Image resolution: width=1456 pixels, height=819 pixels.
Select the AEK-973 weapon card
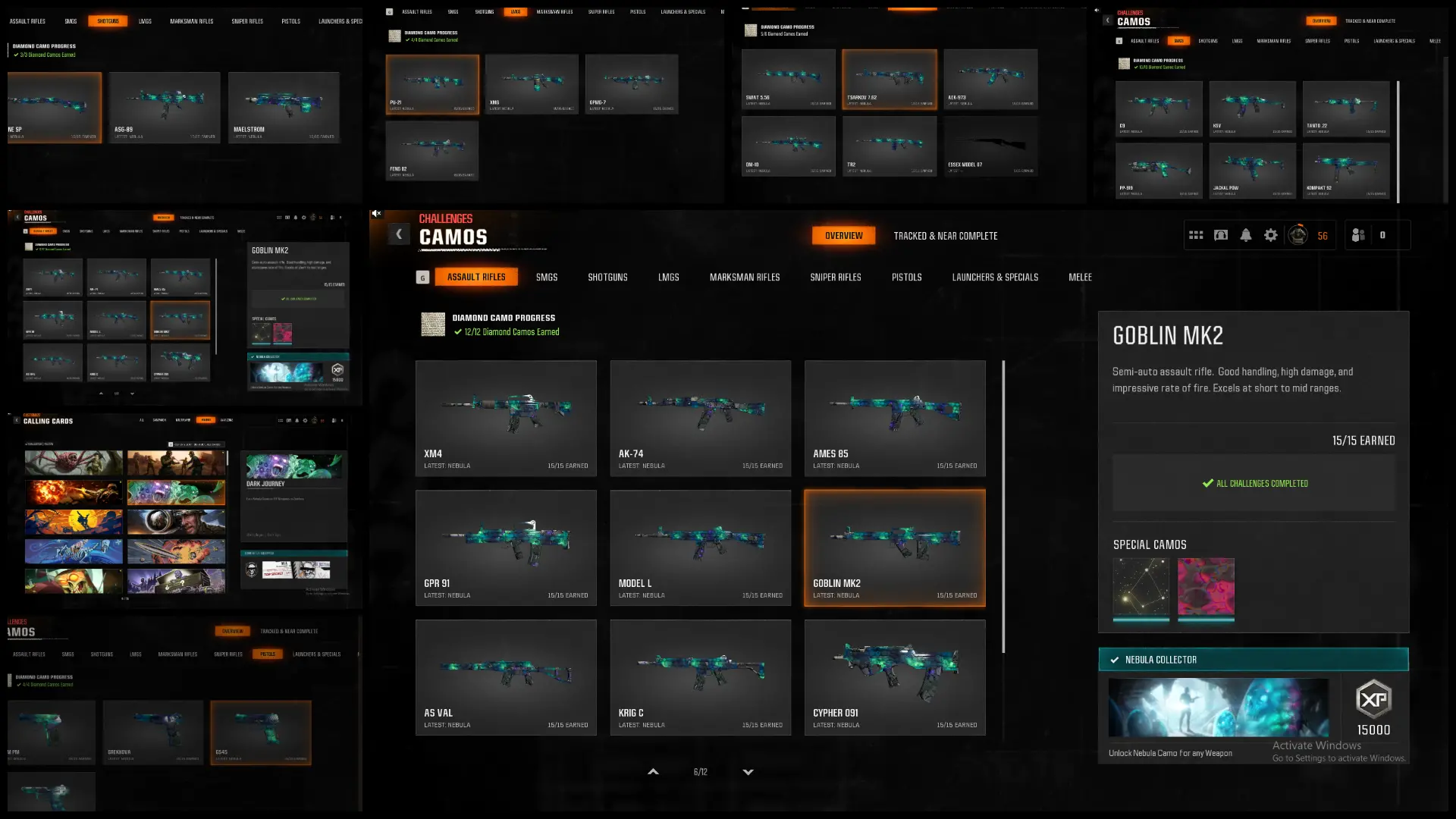[990, 80]
